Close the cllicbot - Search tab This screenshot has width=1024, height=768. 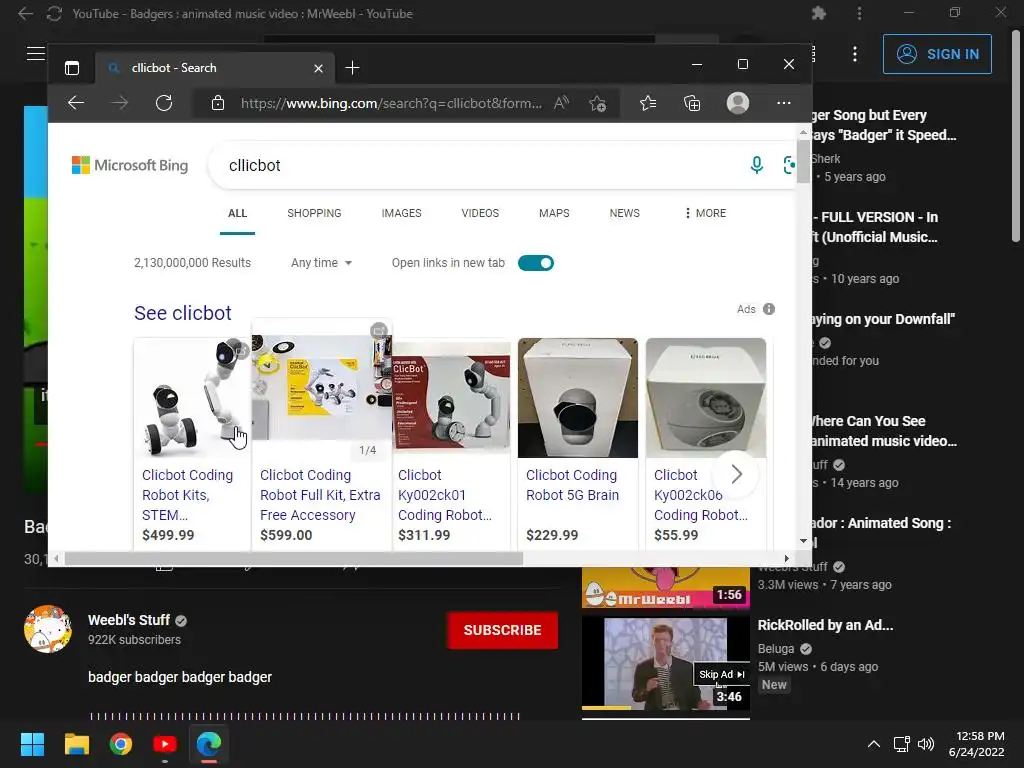pos(318,68)
